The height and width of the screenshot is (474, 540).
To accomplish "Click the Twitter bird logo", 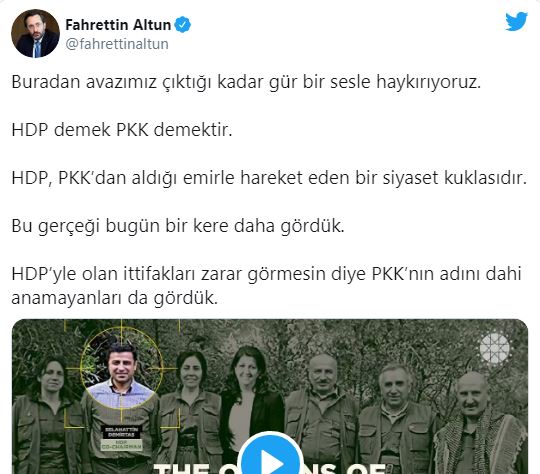I will click(516, 22).
